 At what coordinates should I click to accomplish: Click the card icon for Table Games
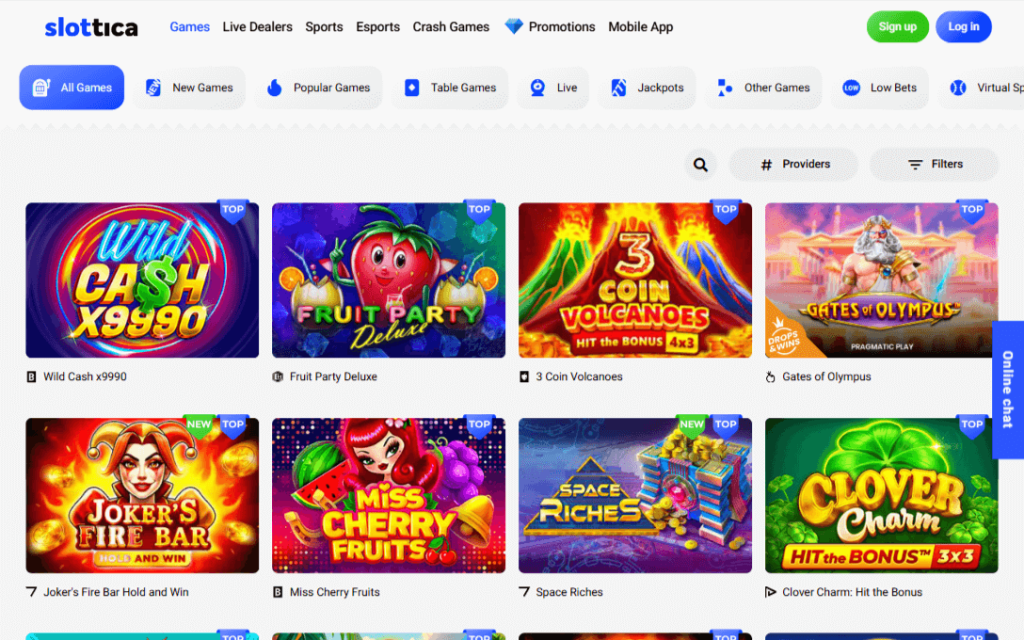click(411, 88)
